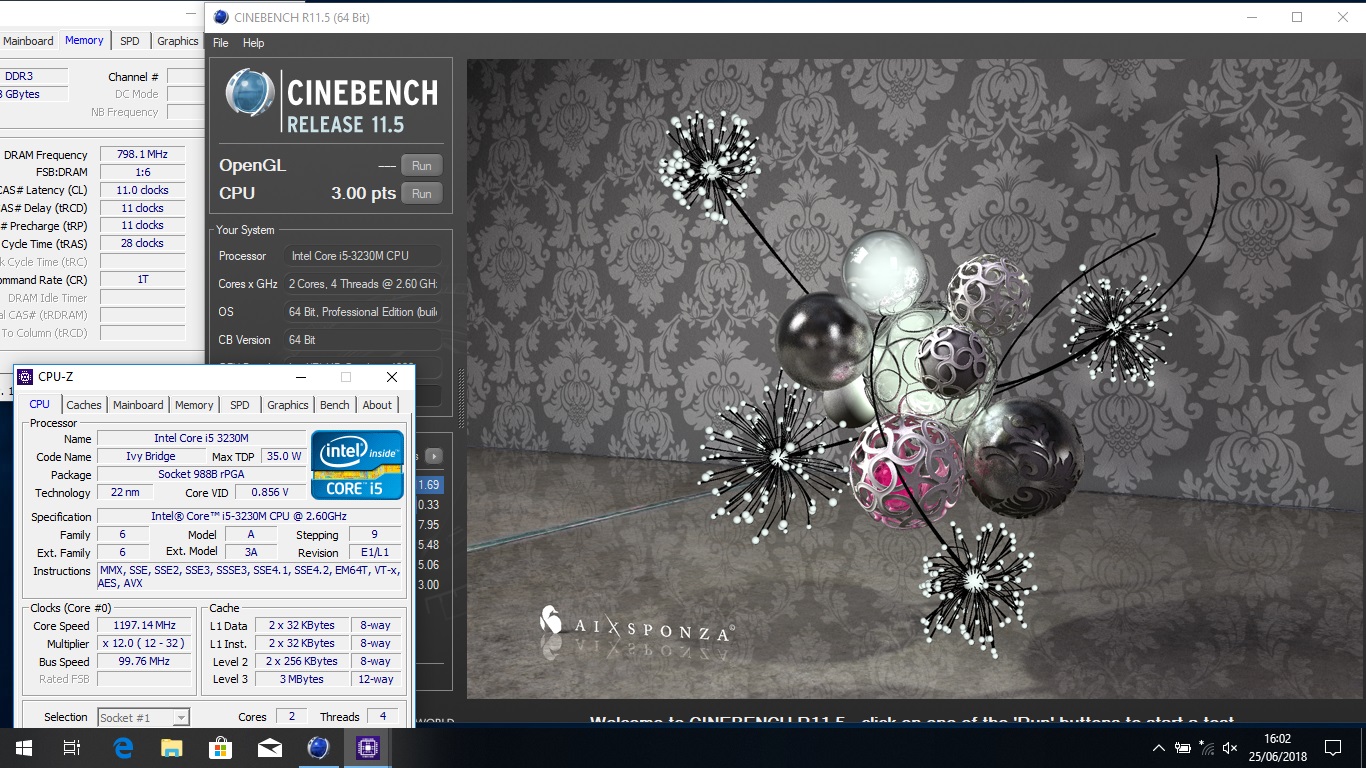Click the Package Socket 988B rPGA field
Viewport: 1366px width, 768px height.
[201, 474]
